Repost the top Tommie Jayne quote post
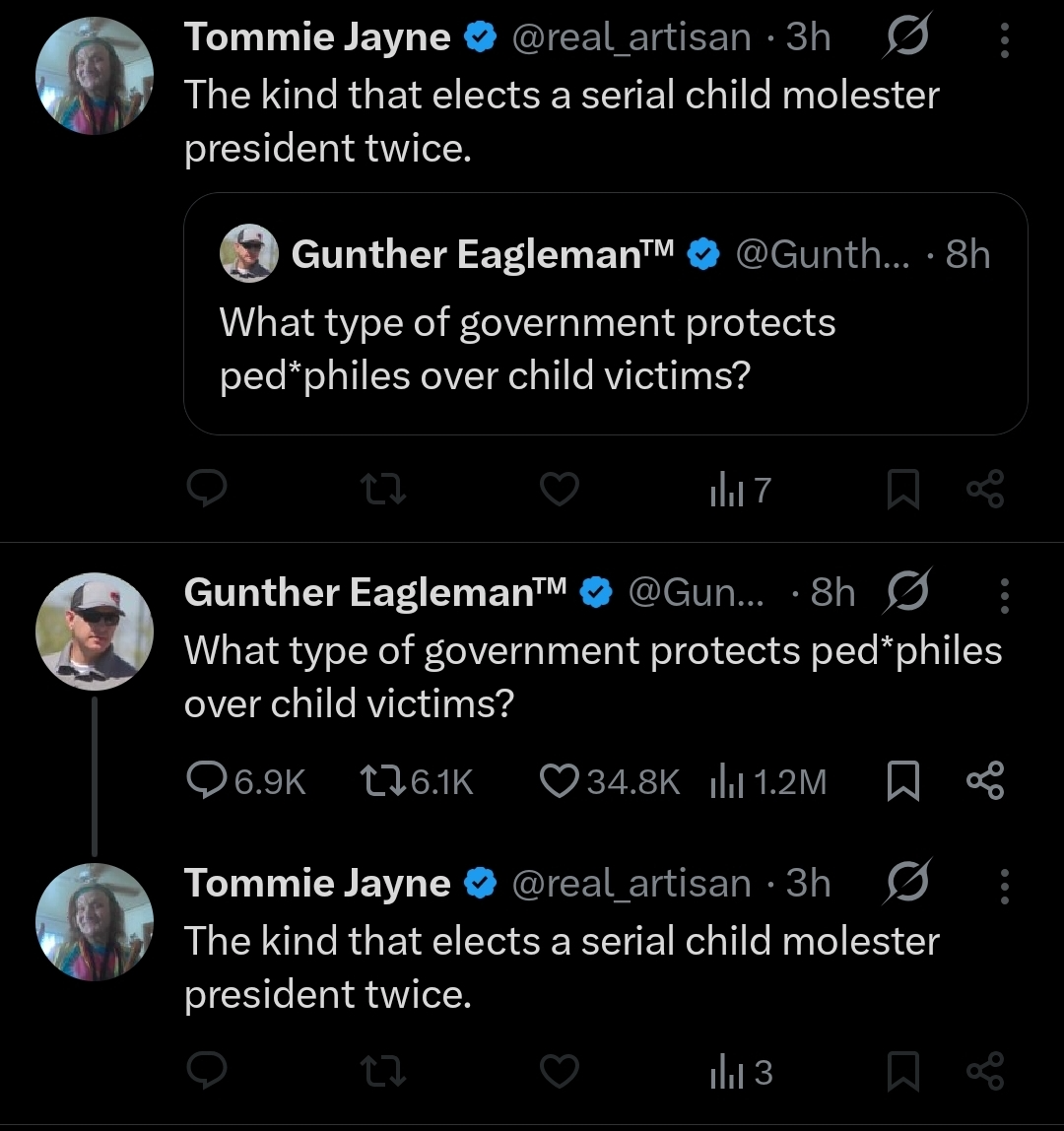 [383, 489]
